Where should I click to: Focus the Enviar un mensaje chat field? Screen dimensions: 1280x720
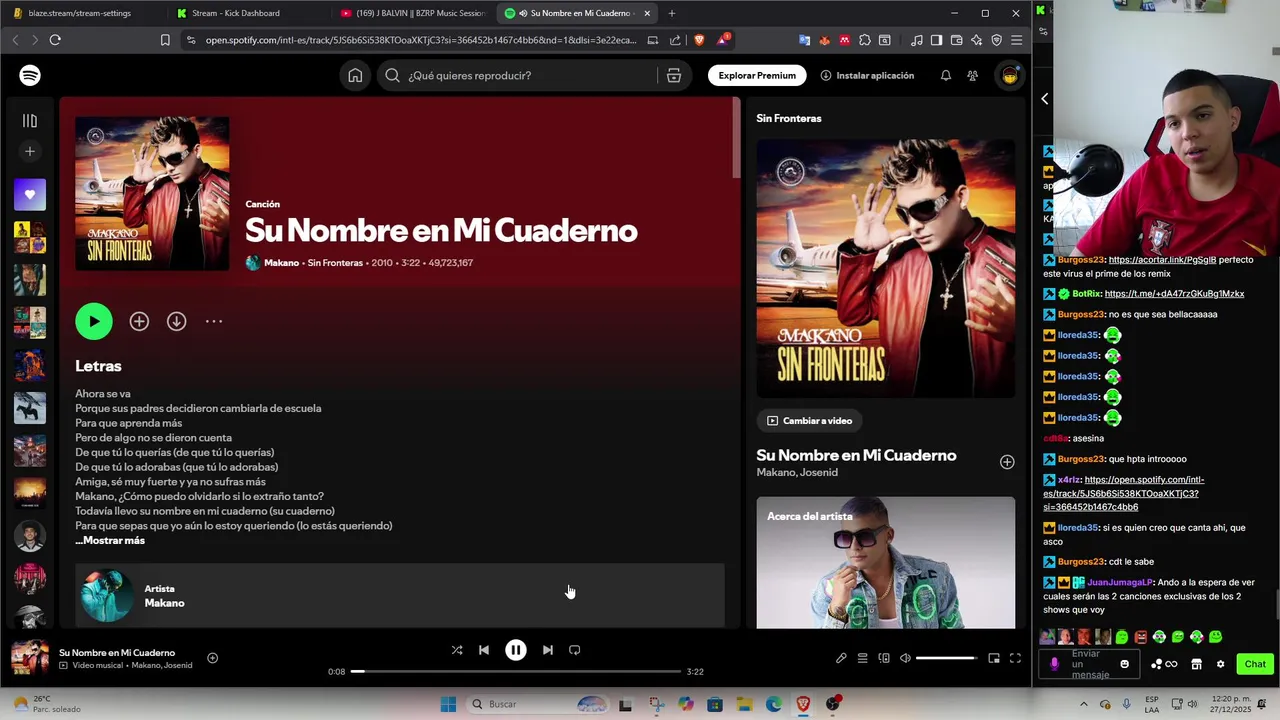(1087, 665)
